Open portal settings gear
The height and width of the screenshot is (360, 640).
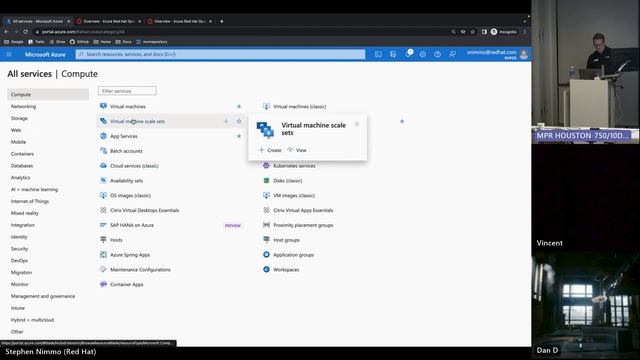pyautogui.click(x=423, y=54)
